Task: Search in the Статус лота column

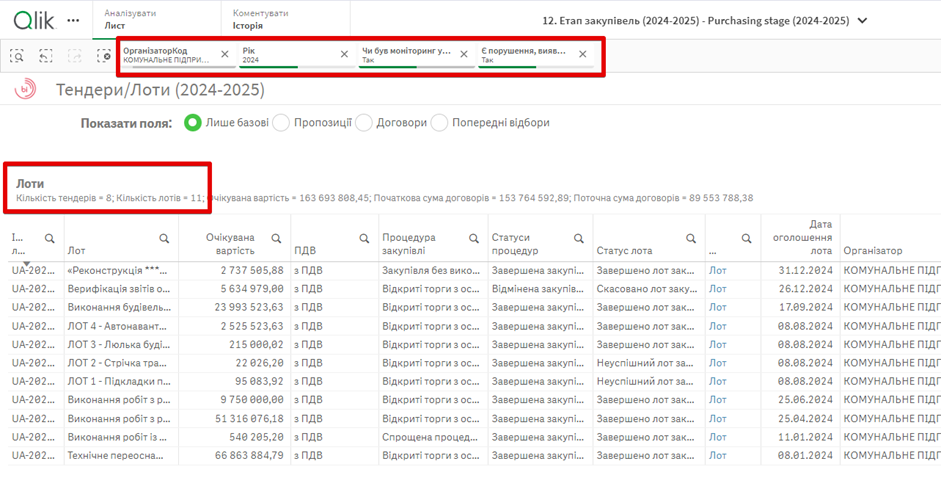Action: pyautogui.click(x=691, y=238)
